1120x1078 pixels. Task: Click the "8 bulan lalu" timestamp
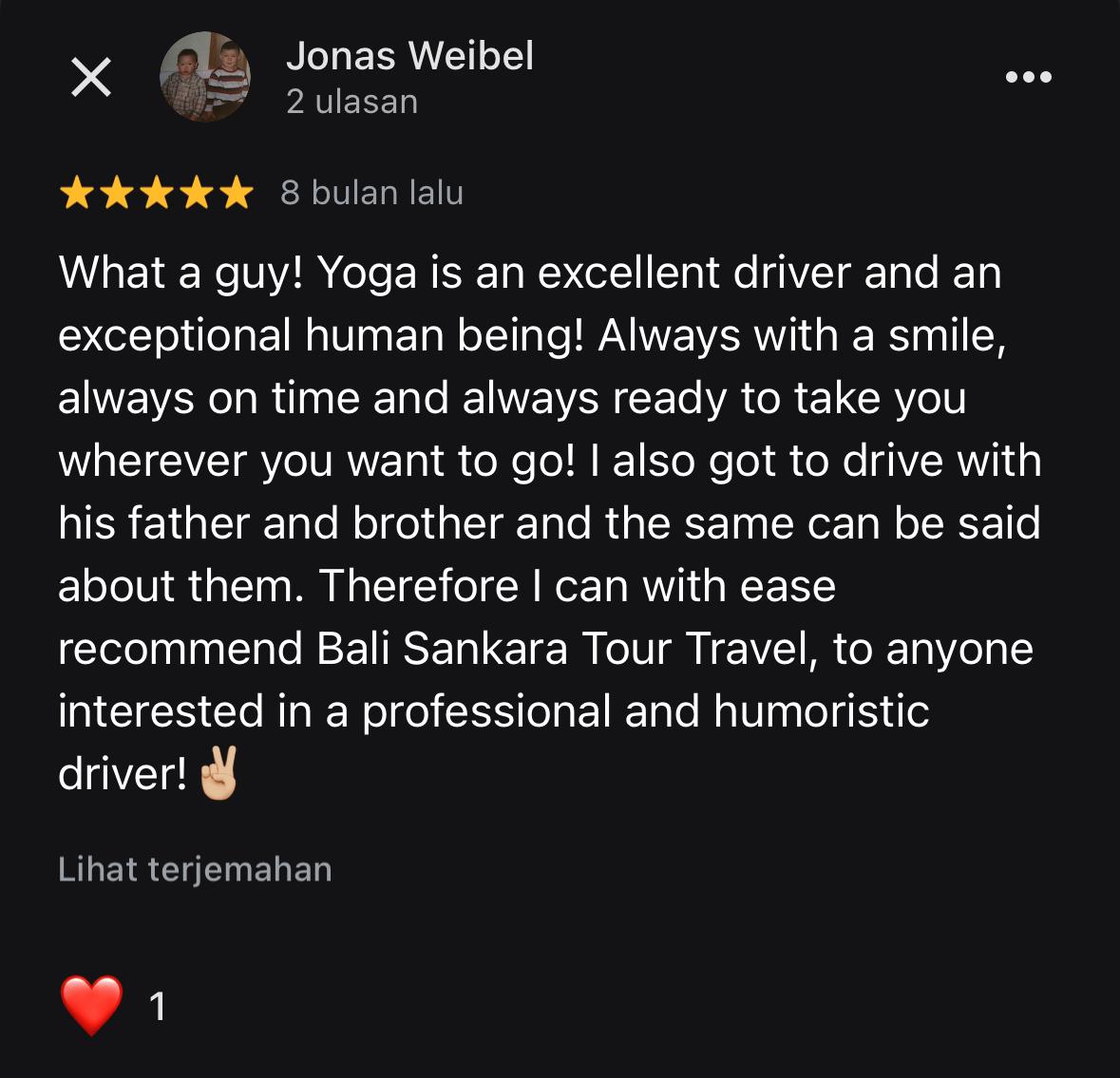pyautogui.click(x=372, y=193)
